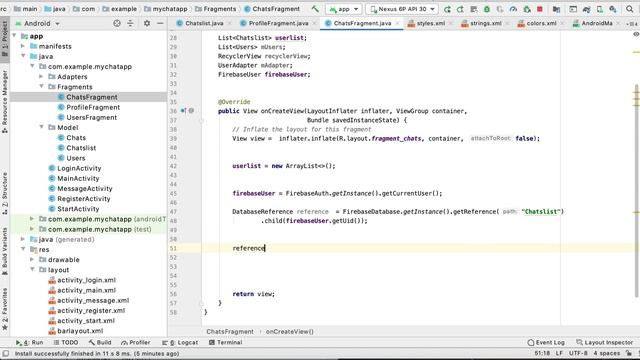Click the Collapse All icon in Project panel
640x360 pixels.
click(130, 23)
